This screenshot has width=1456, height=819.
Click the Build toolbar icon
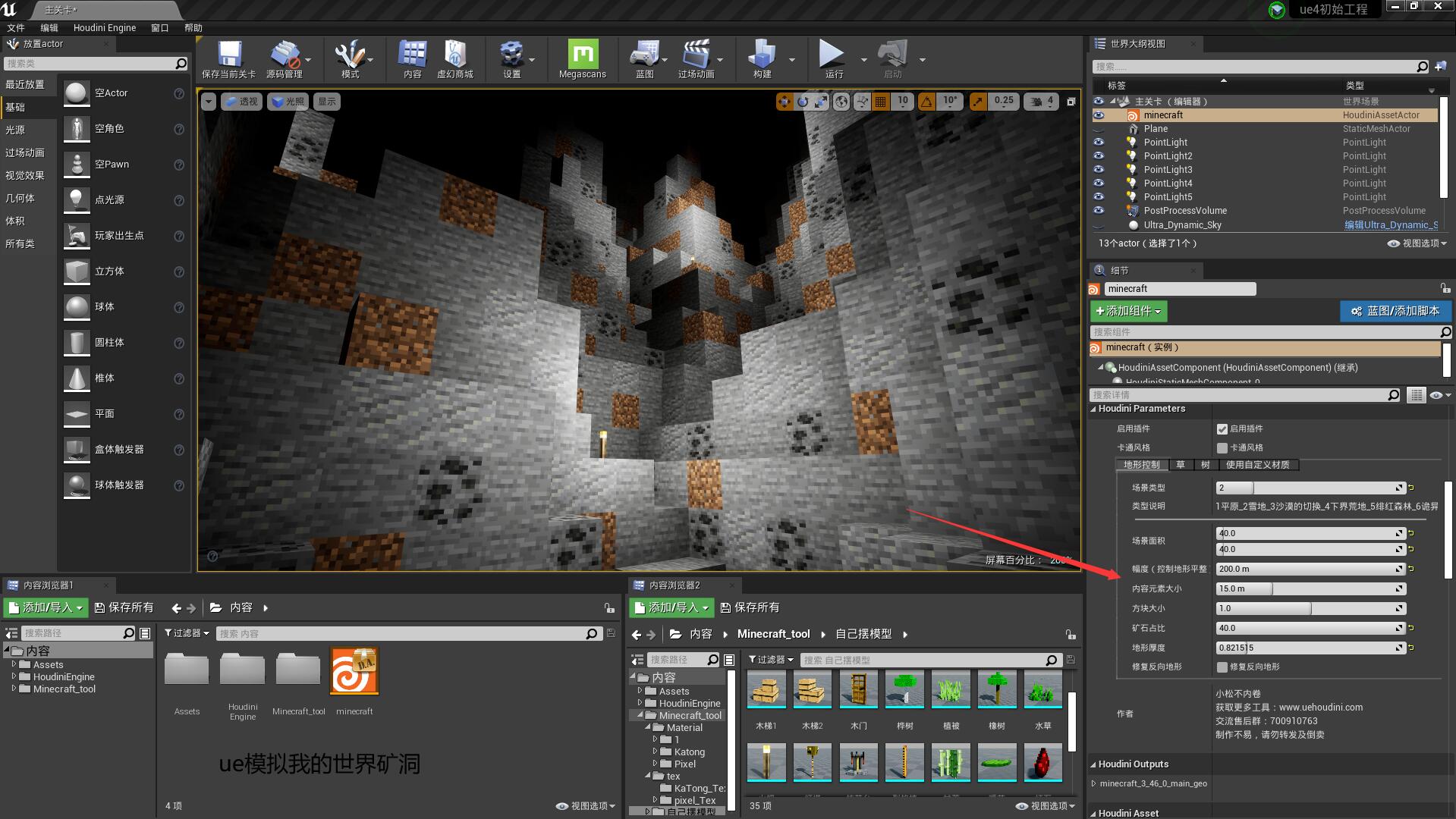pyautogui.click(x=762, y=55)
